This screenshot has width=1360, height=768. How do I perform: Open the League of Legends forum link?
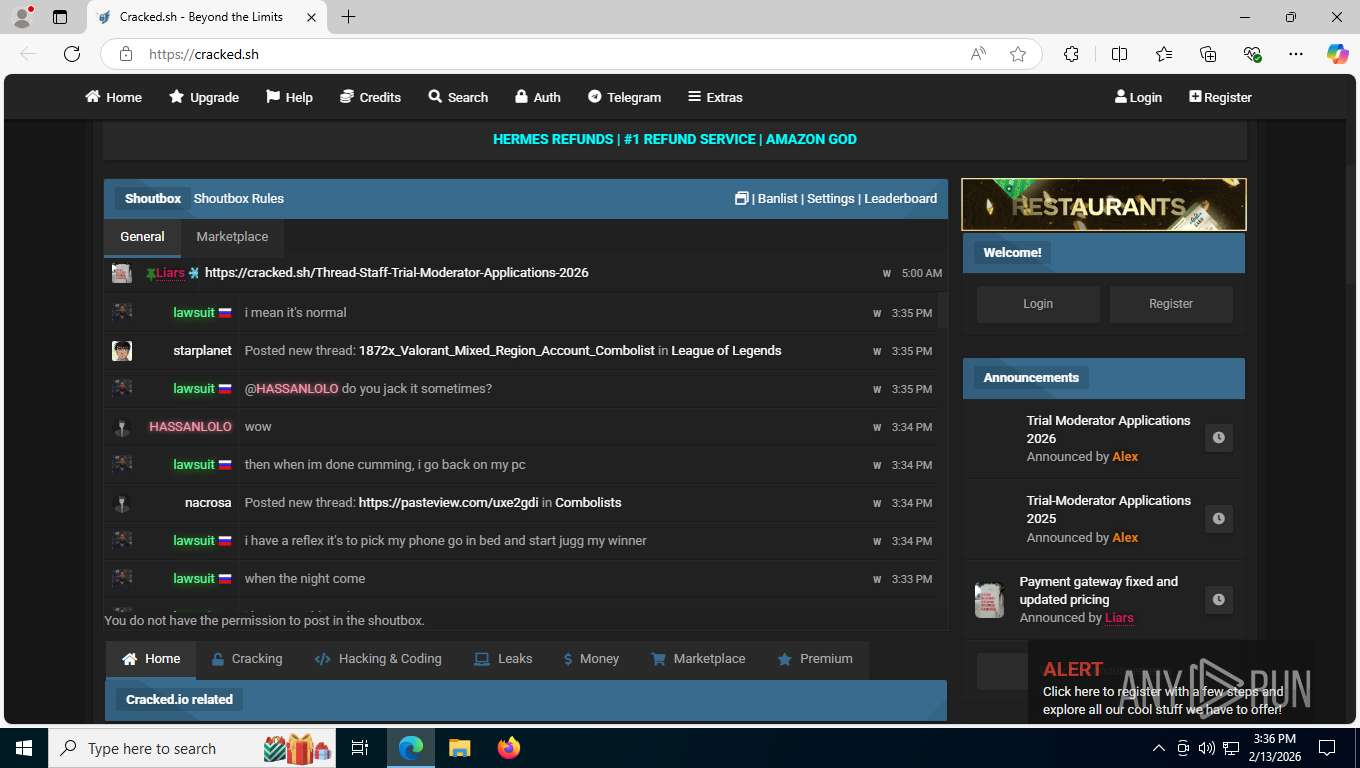[x=727, y=351]
